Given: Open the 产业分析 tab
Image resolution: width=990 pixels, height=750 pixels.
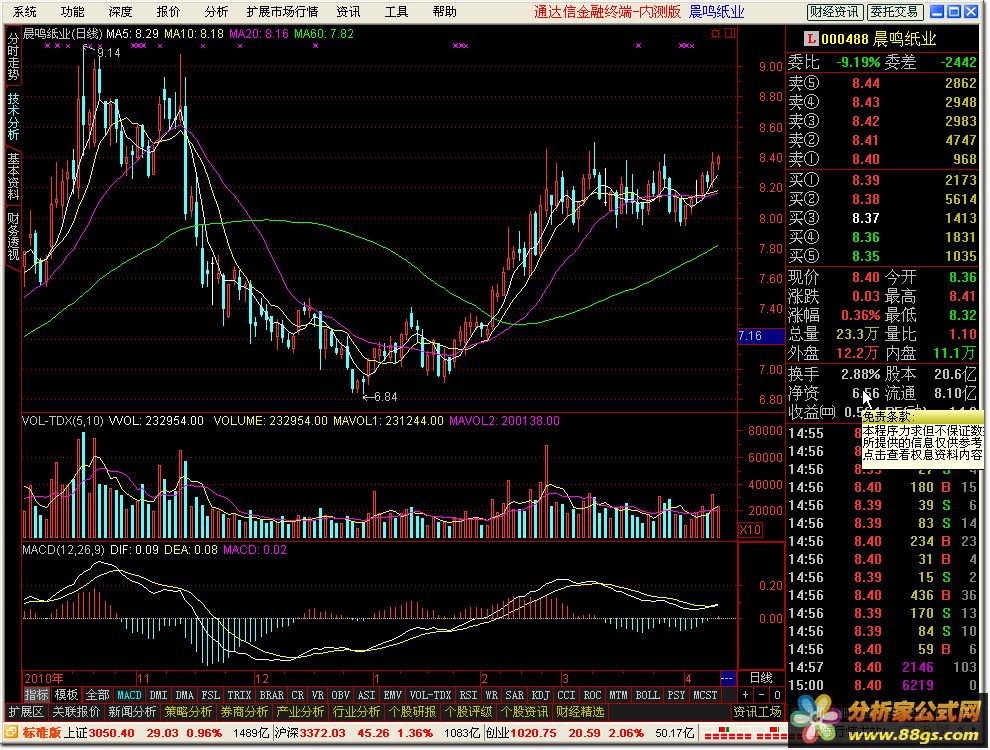Looking at the screenshot, I should click(x=301, y=712).
